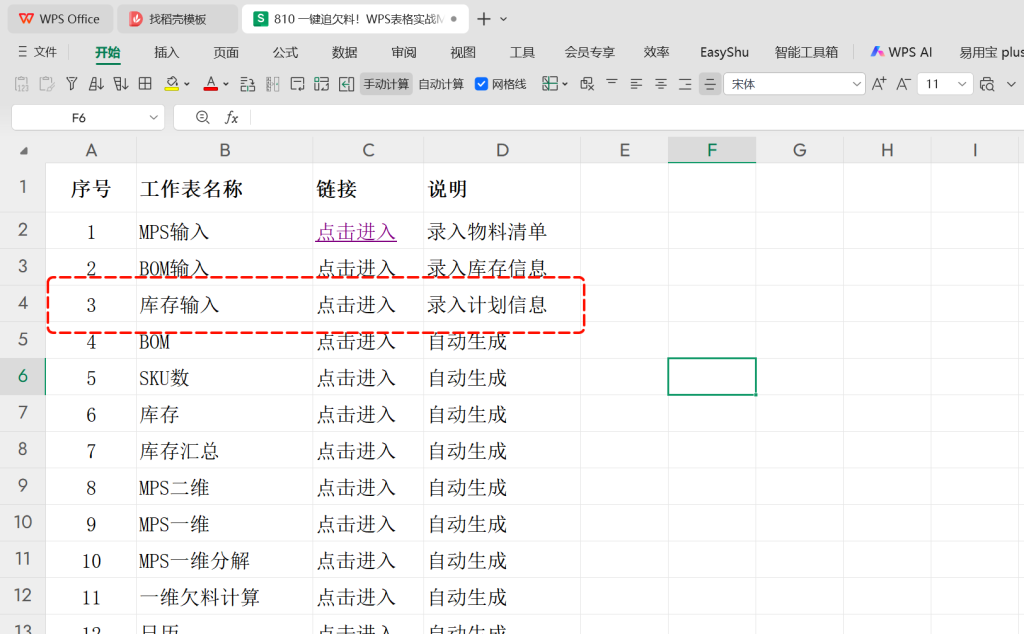The image size is (1024, 634).
Task: Open the font color dropdown arrow
Action: (226, 84)
